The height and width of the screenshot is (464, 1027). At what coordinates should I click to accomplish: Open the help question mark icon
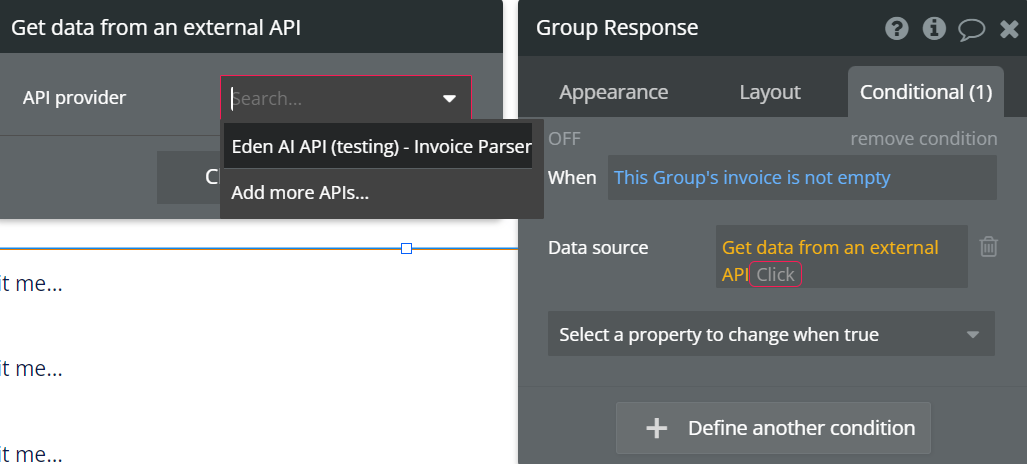[897, 28]
